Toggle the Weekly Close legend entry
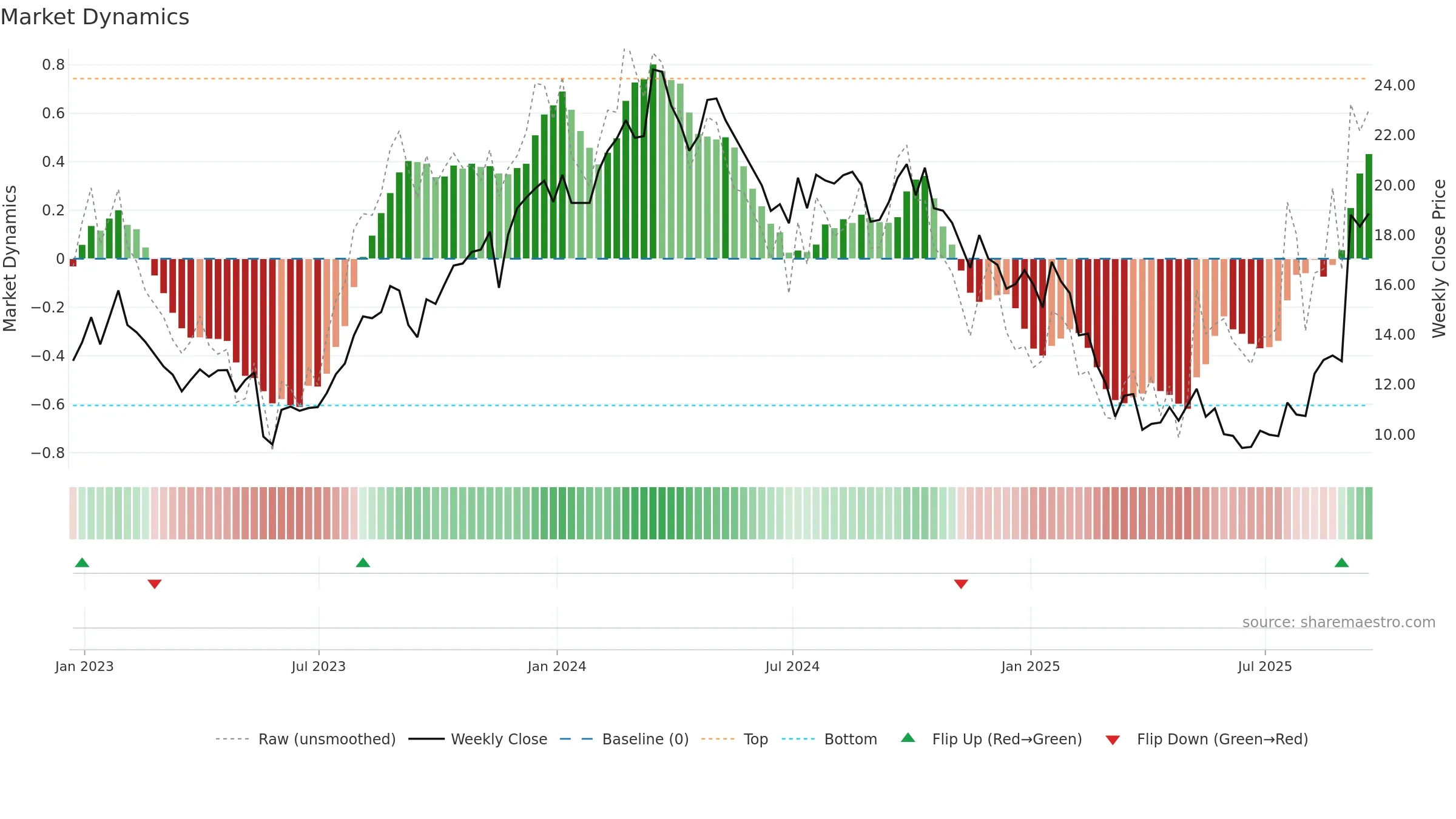1456x819 pixels. (x=478, y=739)
